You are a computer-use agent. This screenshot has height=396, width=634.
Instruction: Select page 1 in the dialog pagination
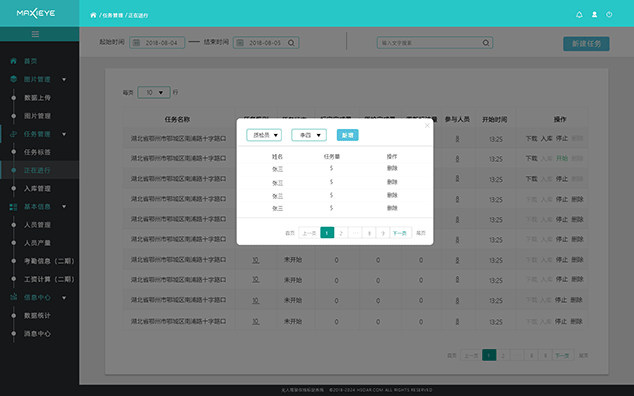pos(327,233)
